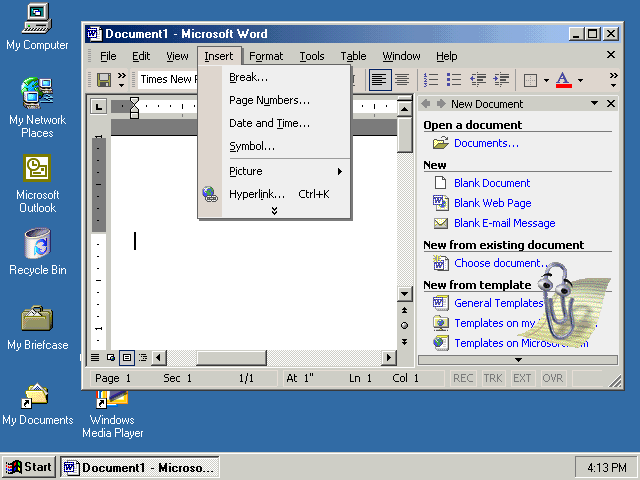Choose Hyperlink menu entry

tap(274, 194)
